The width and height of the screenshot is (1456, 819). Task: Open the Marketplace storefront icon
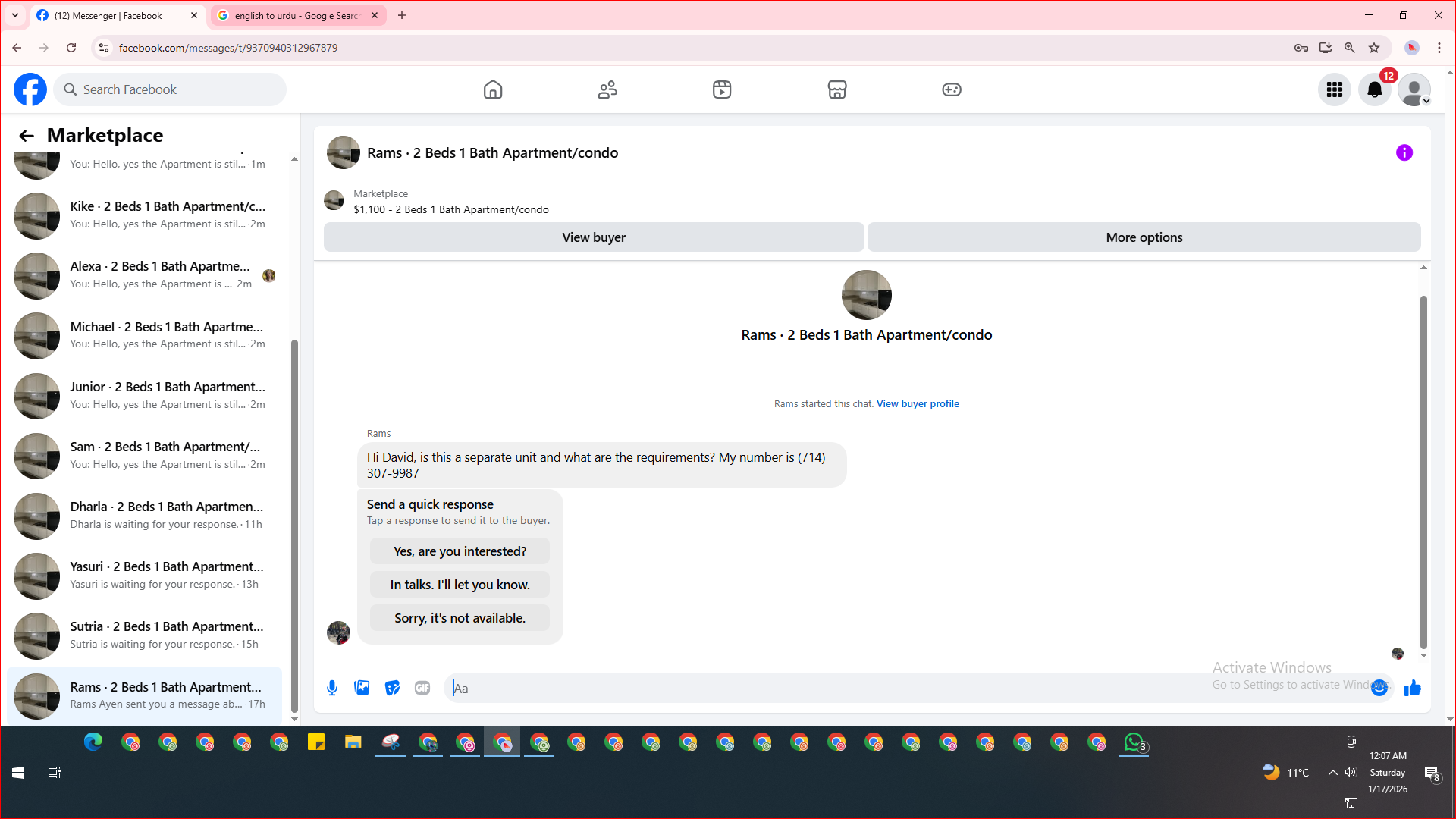836,89
